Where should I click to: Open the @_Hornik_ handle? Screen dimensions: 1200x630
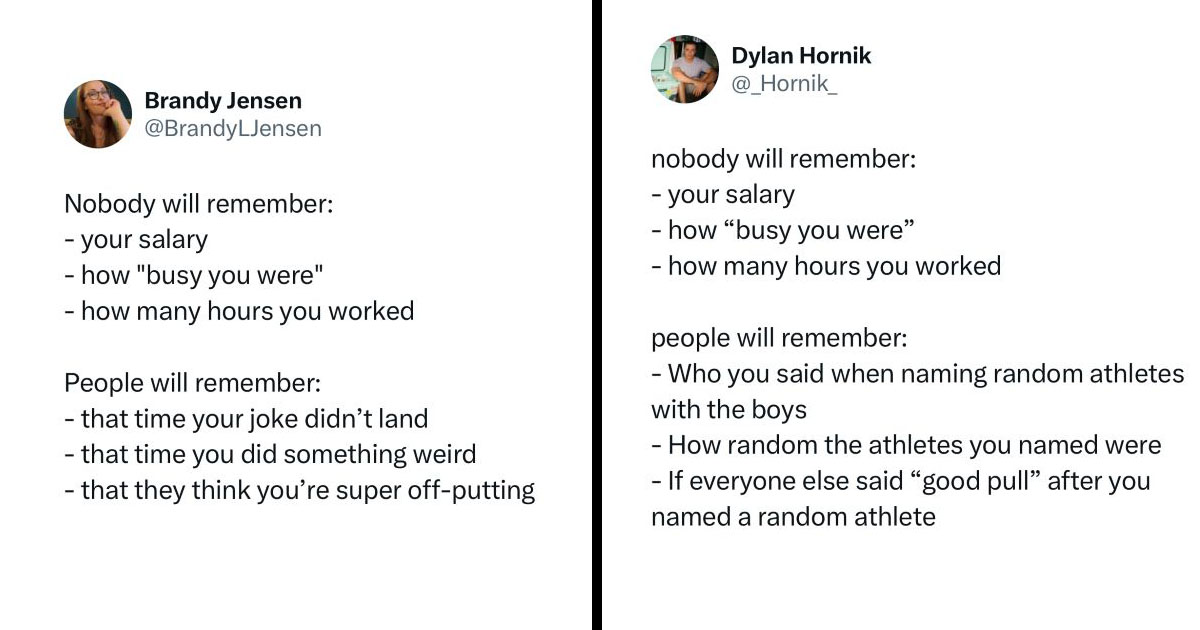pos(784,83)
